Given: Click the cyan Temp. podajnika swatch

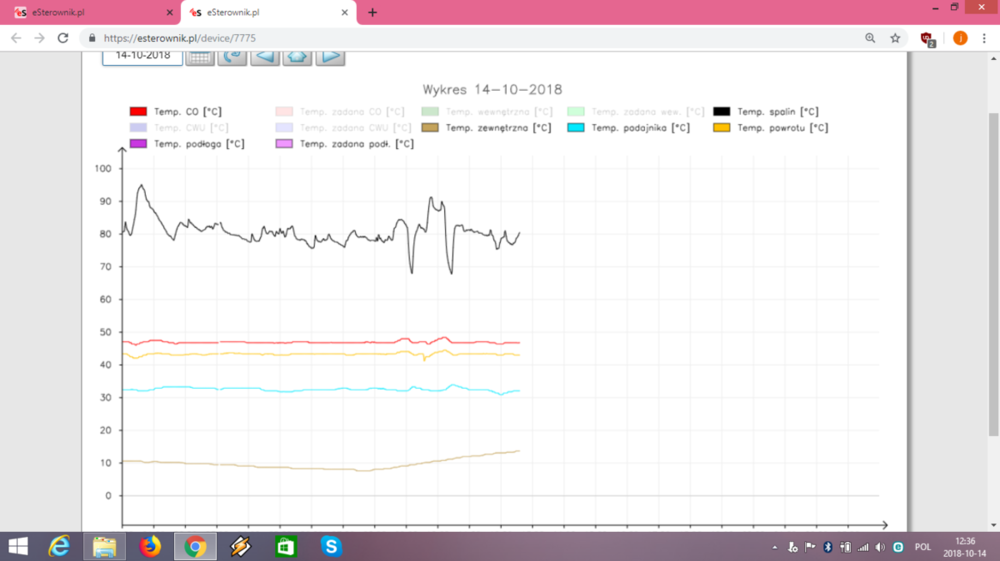Looking at the screenshot, I should pyautogui.click(x=575, y=128).
